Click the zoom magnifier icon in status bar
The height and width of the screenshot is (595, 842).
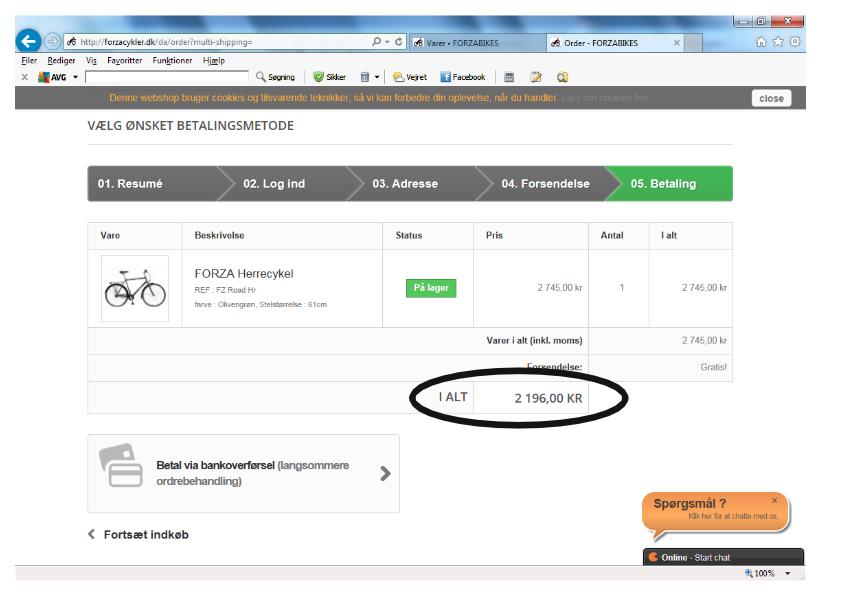(748, 574)
